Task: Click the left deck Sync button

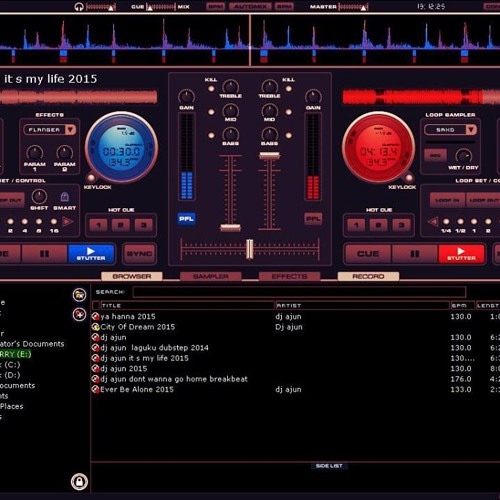Action: (x=139, y=254)
